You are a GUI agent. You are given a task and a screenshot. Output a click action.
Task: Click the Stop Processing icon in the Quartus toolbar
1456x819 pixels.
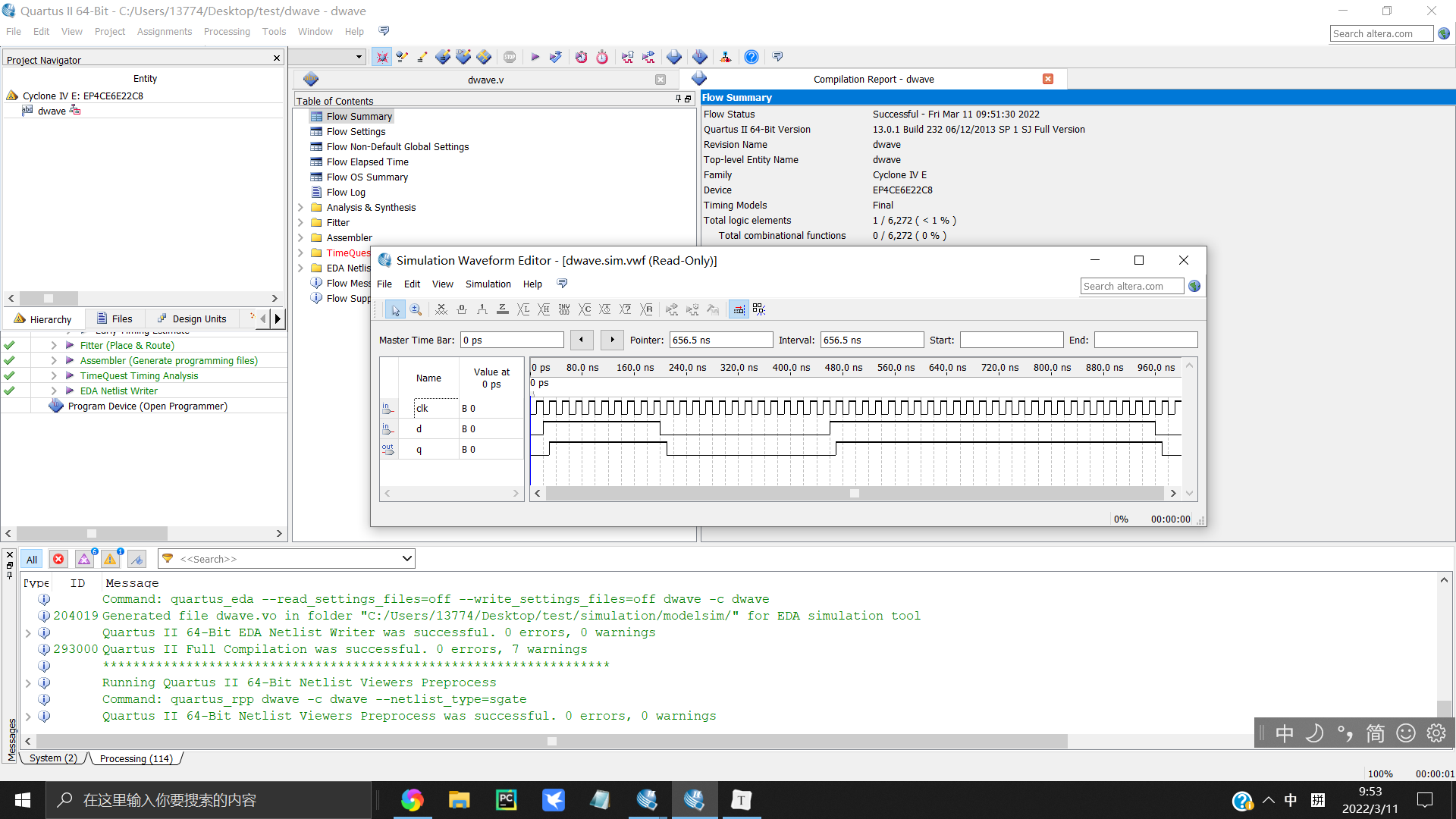tap(510, 57)
